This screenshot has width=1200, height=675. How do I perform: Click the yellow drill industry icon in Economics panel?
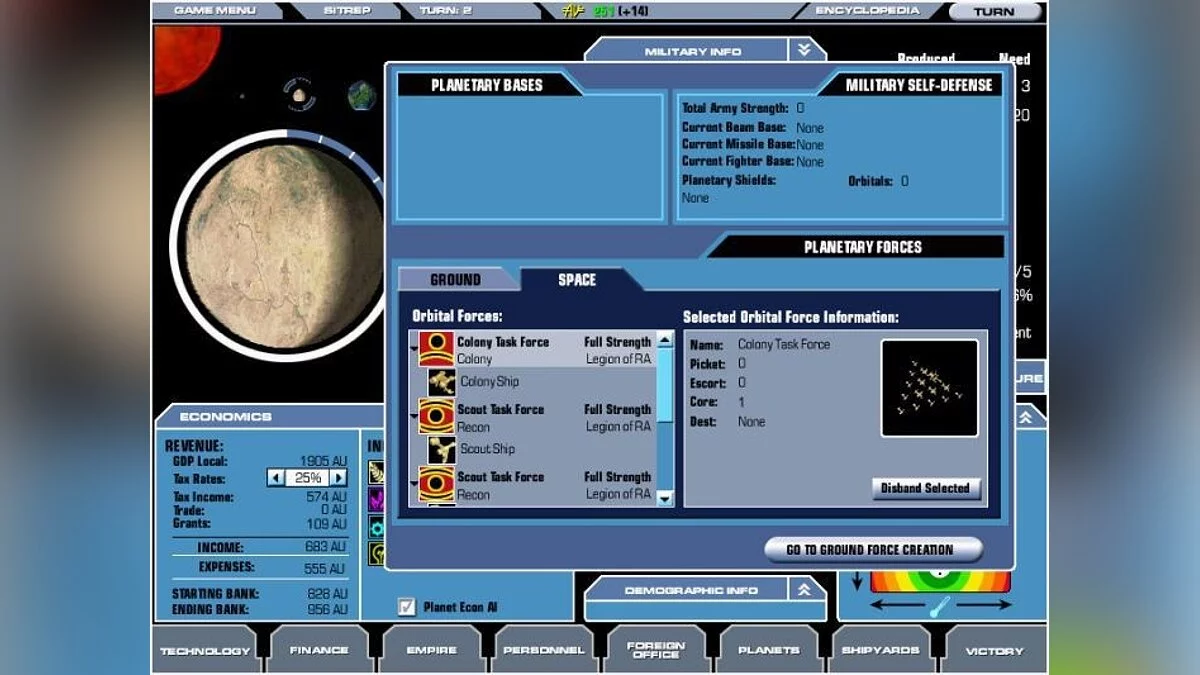pos(376,472)
